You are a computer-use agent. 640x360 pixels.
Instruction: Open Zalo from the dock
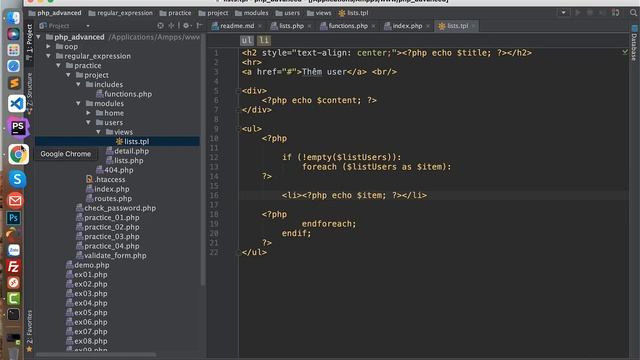point(13,250)
